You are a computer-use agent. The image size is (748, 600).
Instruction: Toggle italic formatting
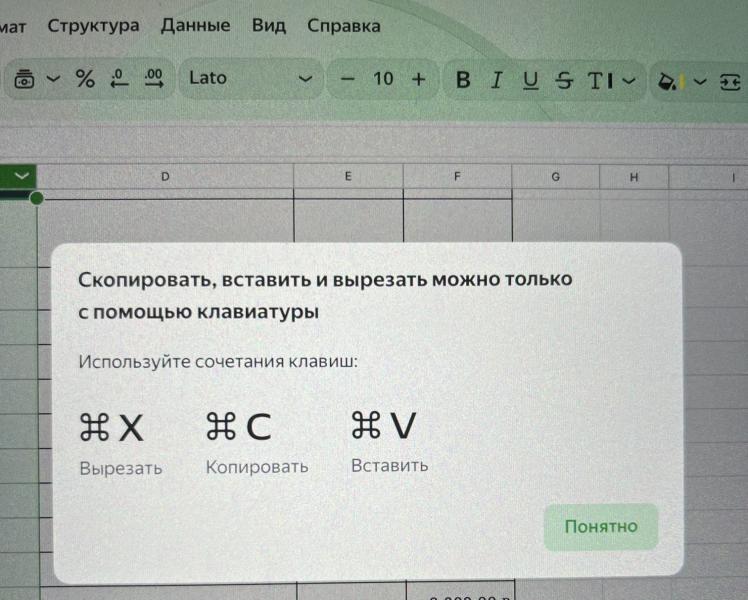point(496,80)
